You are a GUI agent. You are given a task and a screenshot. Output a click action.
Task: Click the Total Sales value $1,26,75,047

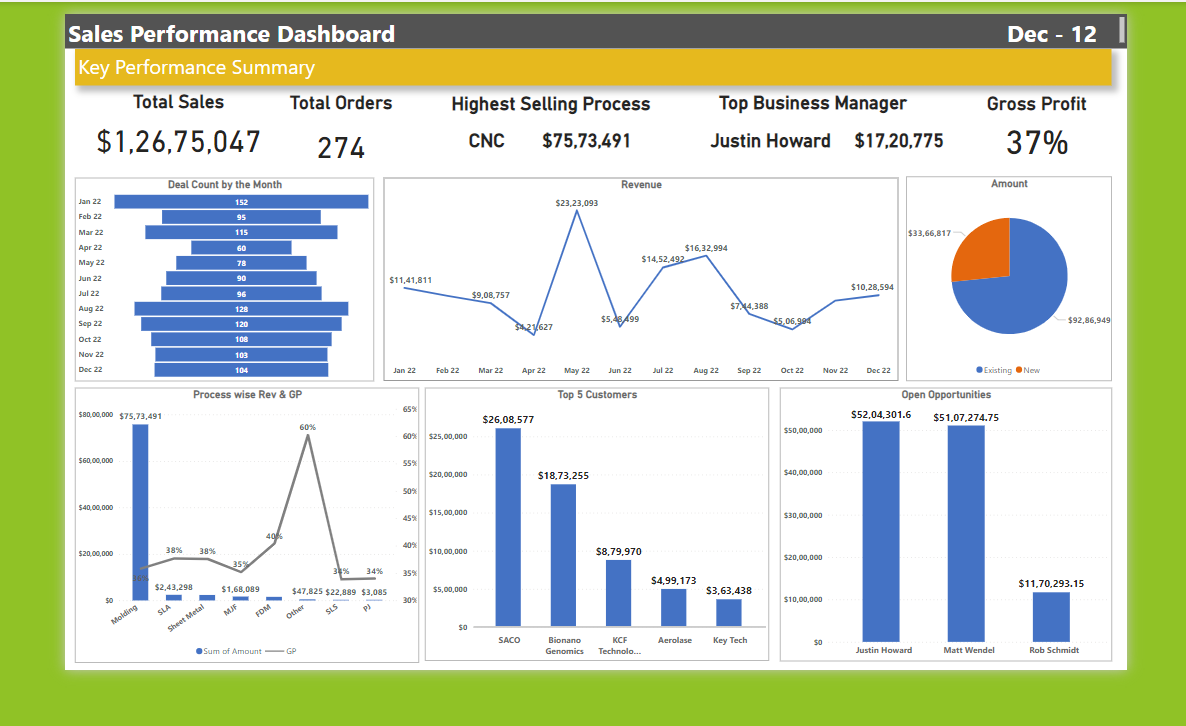[x=179, y=142]
